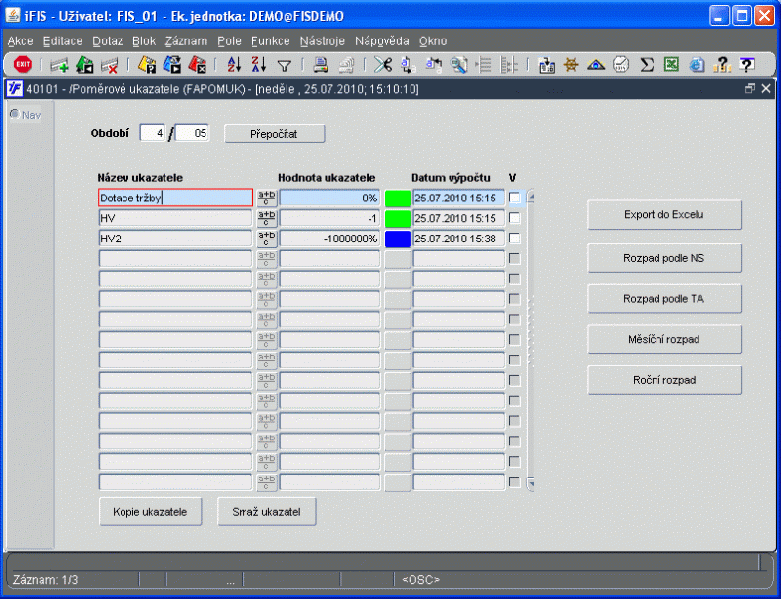Viewport: 781px width, 599px height.
Task: Open the Okno menu
Action: click(x=433, y=41)
